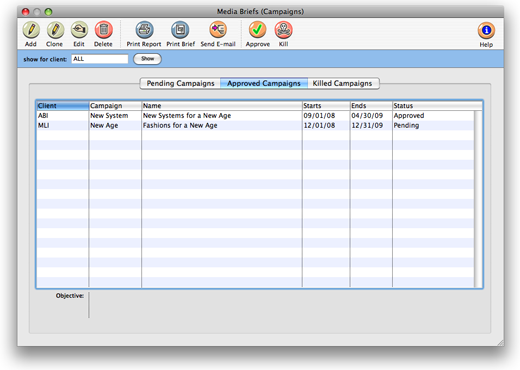Click the Objective text area
The width and height of the screenshot is (520, 370).
287,305
